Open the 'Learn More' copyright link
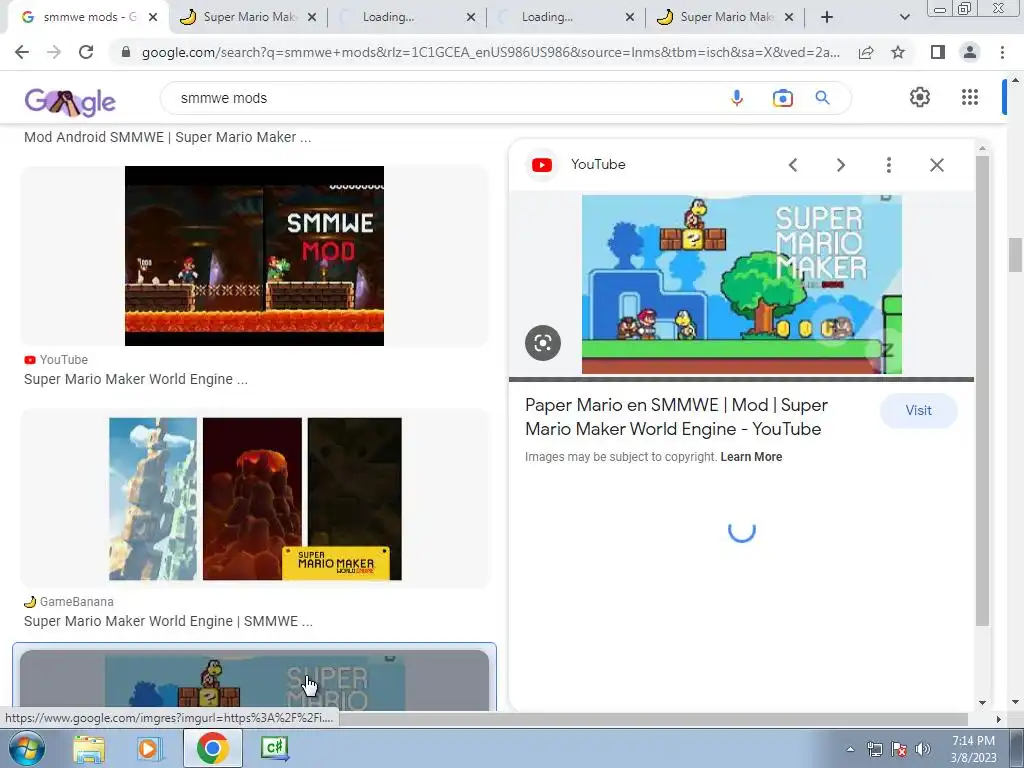This screenshot has width=1024, height=768. (x=751, y=457)
